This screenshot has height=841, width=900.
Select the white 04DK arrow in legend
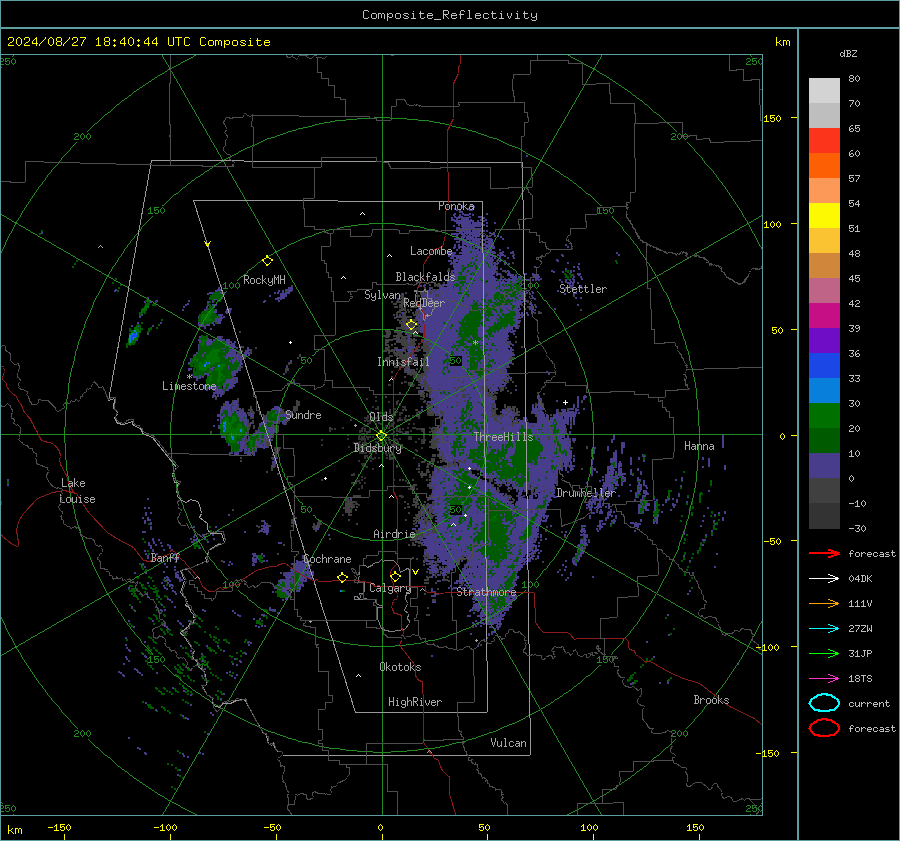coord(824,578)
